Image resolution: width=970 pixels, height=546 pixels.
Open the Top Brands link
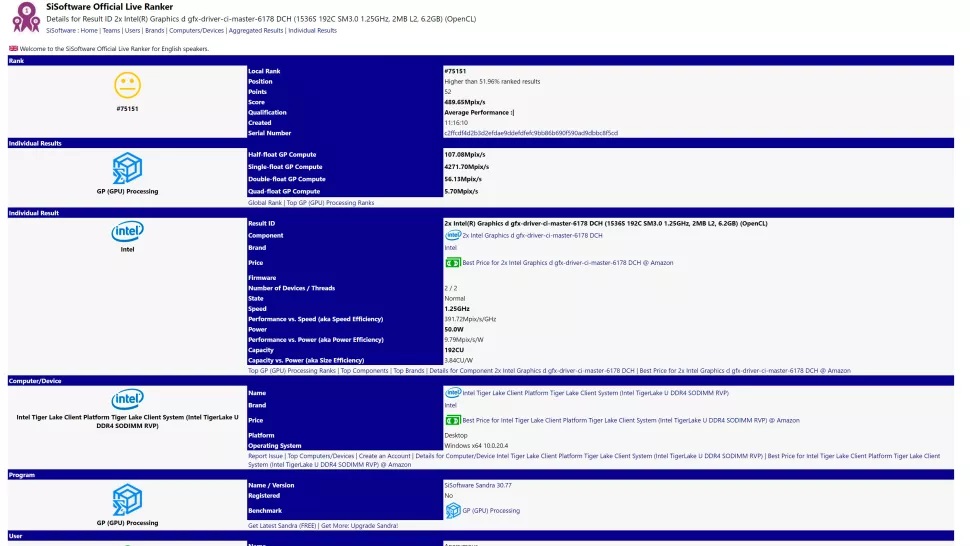(409, 371)
